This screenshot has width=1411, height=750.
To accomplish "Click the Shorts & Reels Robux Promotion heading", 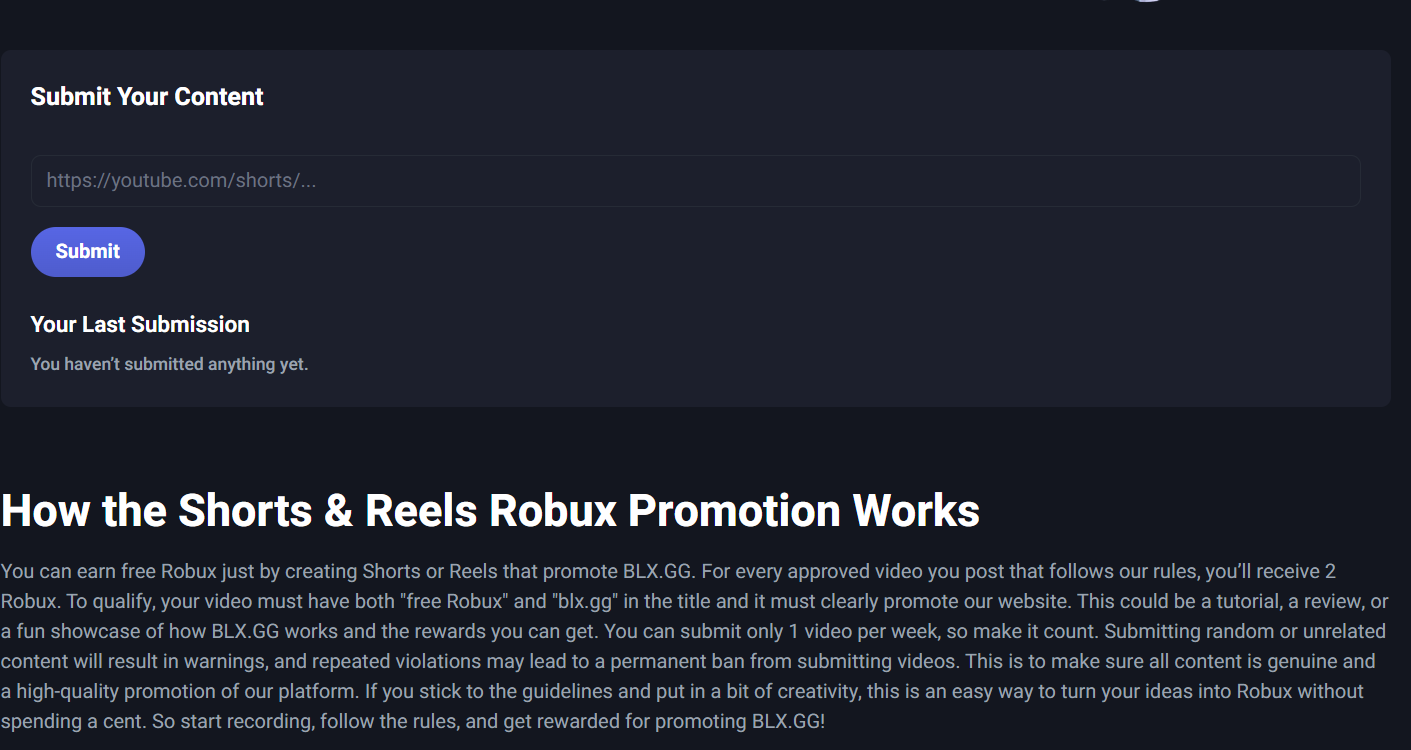I will [x=490, y=510].
